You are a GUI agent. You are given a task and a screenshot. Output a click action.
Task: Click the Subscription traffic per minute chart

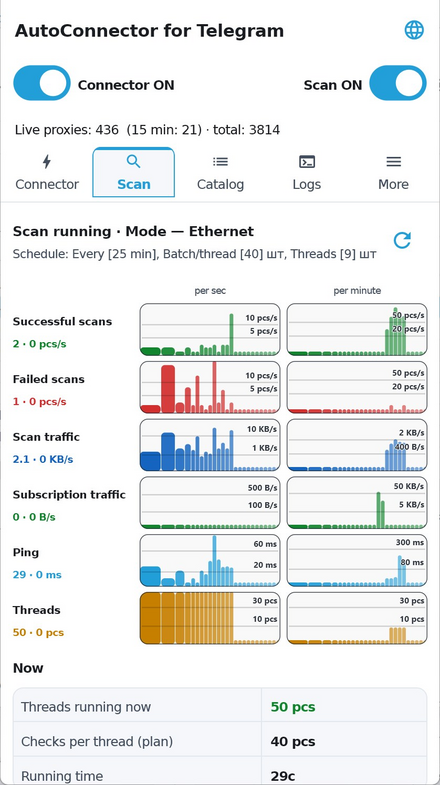click(x=357, y=503)
